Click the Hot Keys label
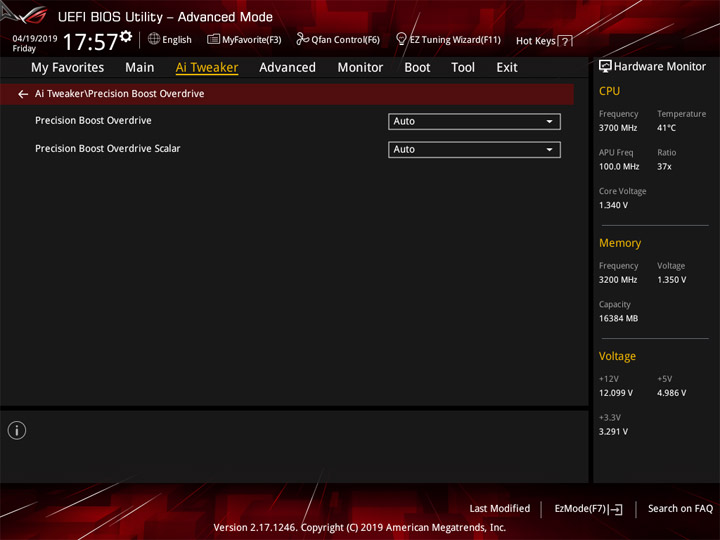The height and width of the screenshot is (540, 720). 535,41
